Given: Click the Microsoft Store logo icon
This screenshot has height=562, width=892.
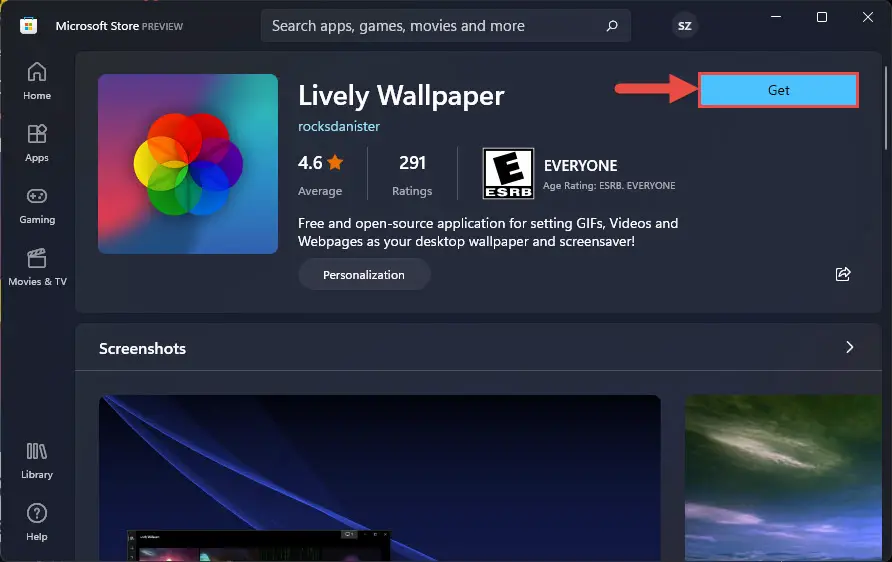Looking at the screenshot, I should (28, 26).
